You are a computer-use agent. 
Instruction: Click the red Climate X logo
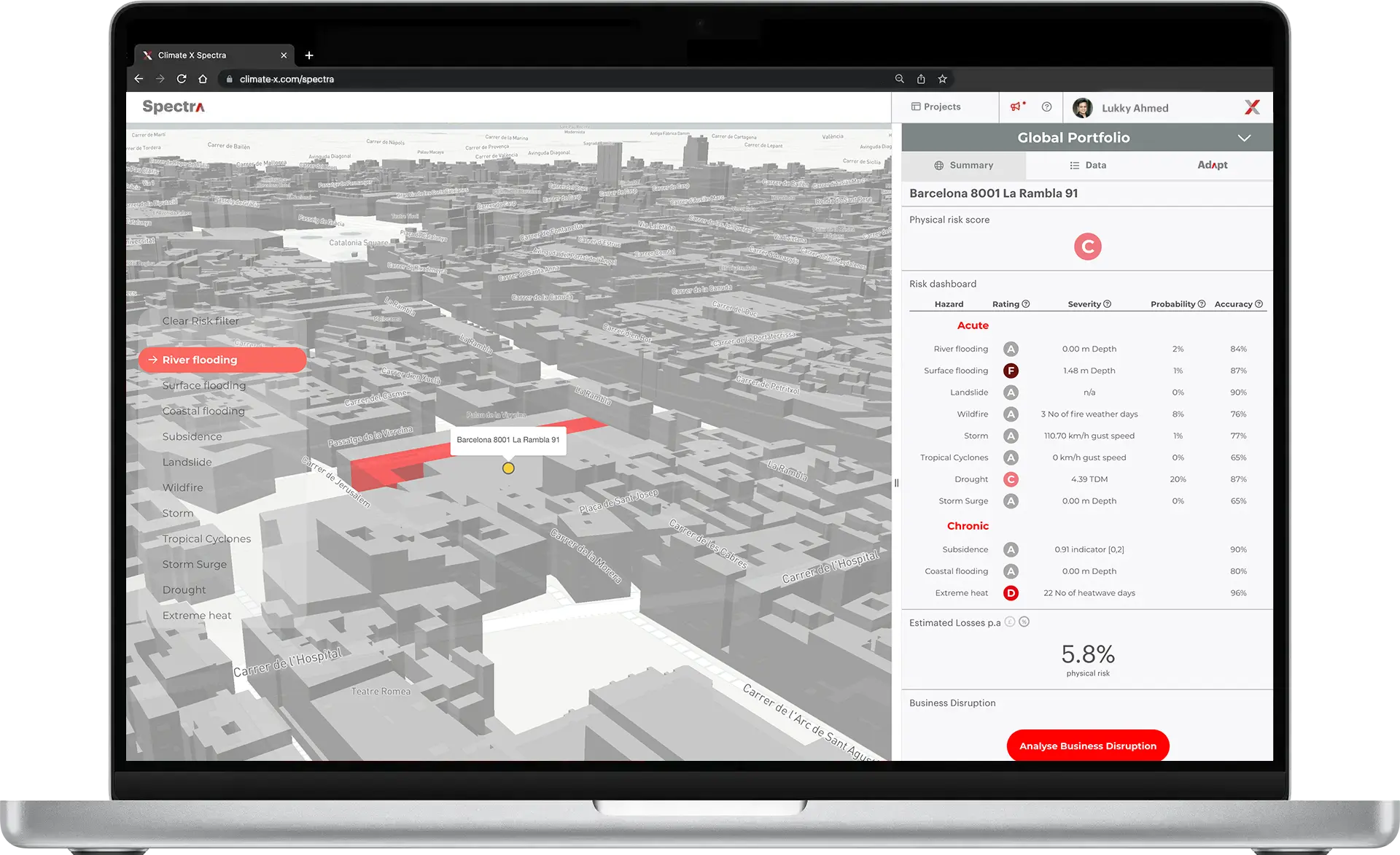(1252, 107)
